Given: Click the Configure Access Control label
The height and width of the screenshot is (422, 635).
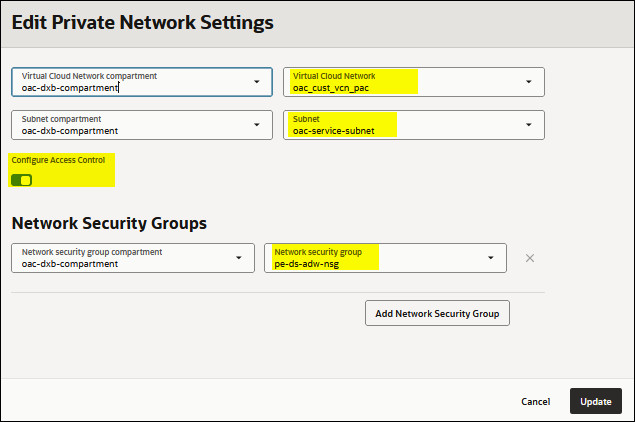Looking at the screenshot, I should [x=58, y=160].
